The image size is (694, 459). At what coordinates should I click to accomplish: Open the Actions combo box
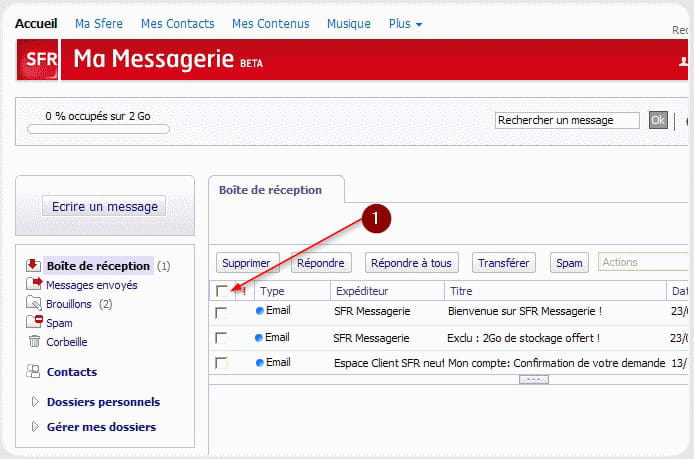coord(643,262)
